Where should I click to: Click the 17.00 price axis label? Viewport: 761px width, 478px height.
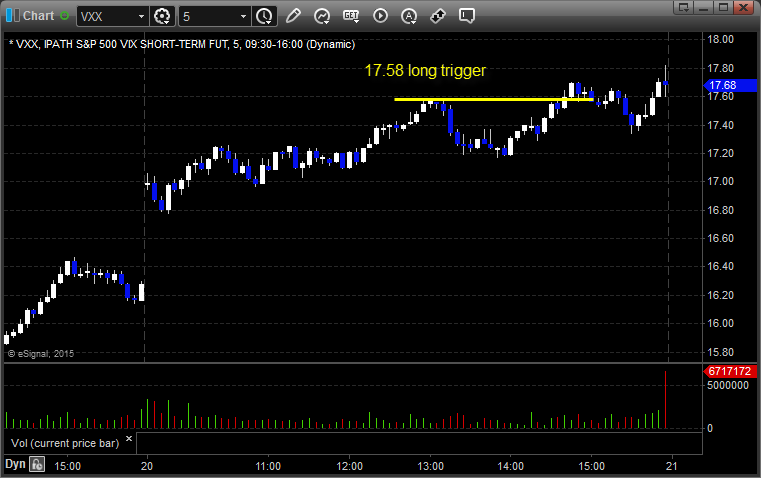pyautogui.click(x=721, y=181)
